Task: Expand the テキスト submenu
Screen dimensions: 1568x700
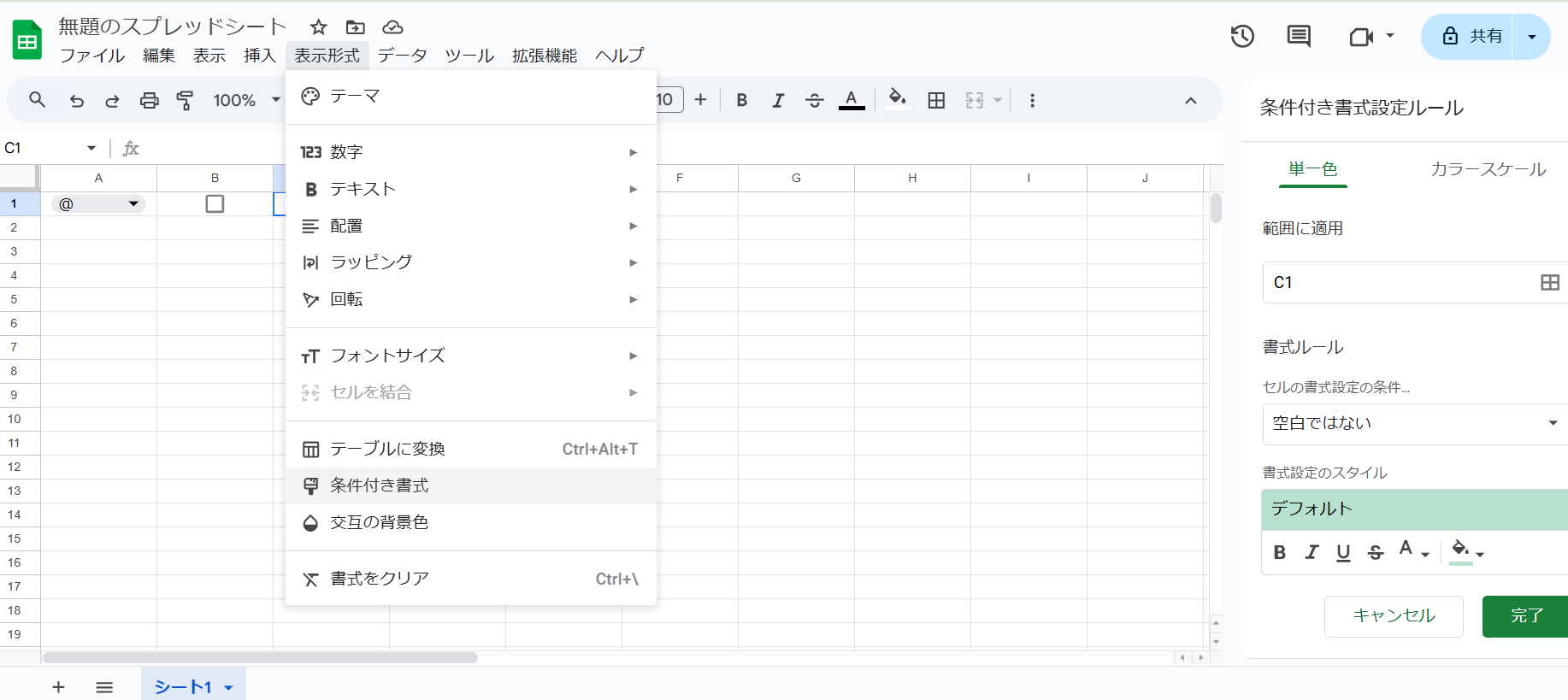Action: (470, 189)
